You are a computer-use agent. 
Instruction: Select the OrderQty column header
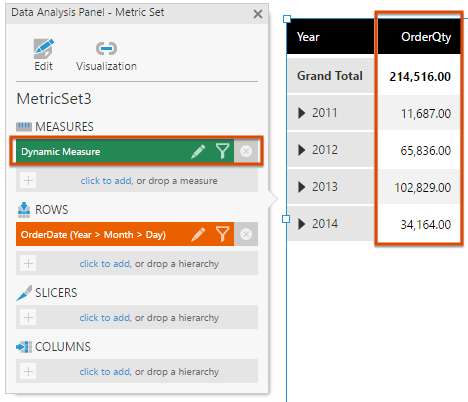pos(419,37)
